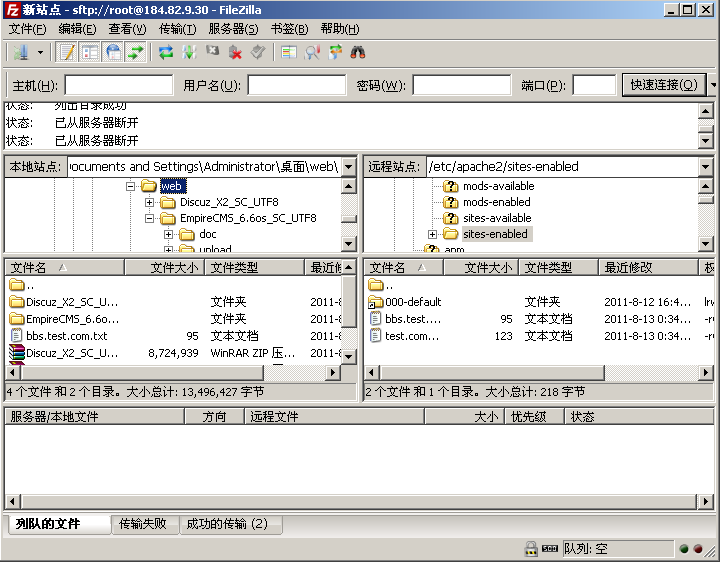This screenshot has height=562, width=720.
Task: Click the 主机(H) host input field
Action: pos(118,85)
